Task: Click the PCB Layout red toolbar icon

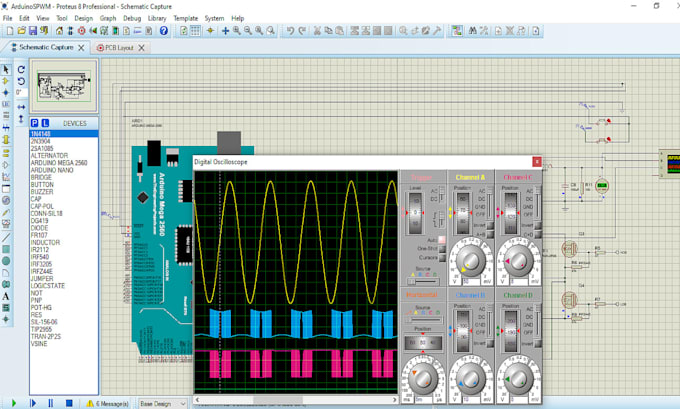Action: 81,31
